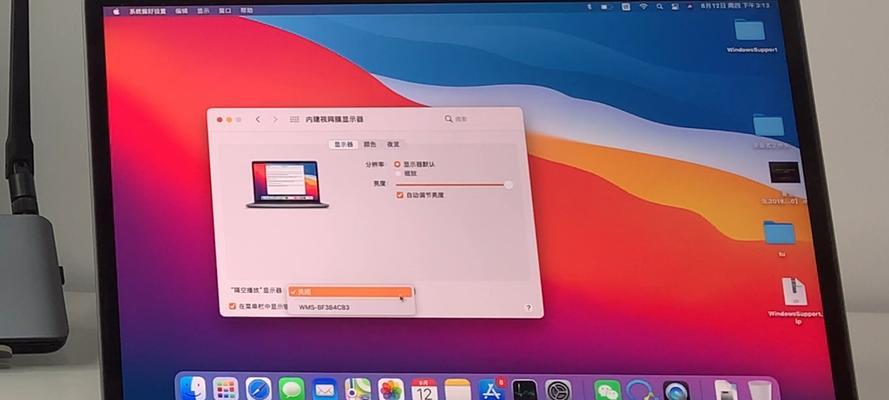Open battery status in menu bar

(x=607, y=6)
